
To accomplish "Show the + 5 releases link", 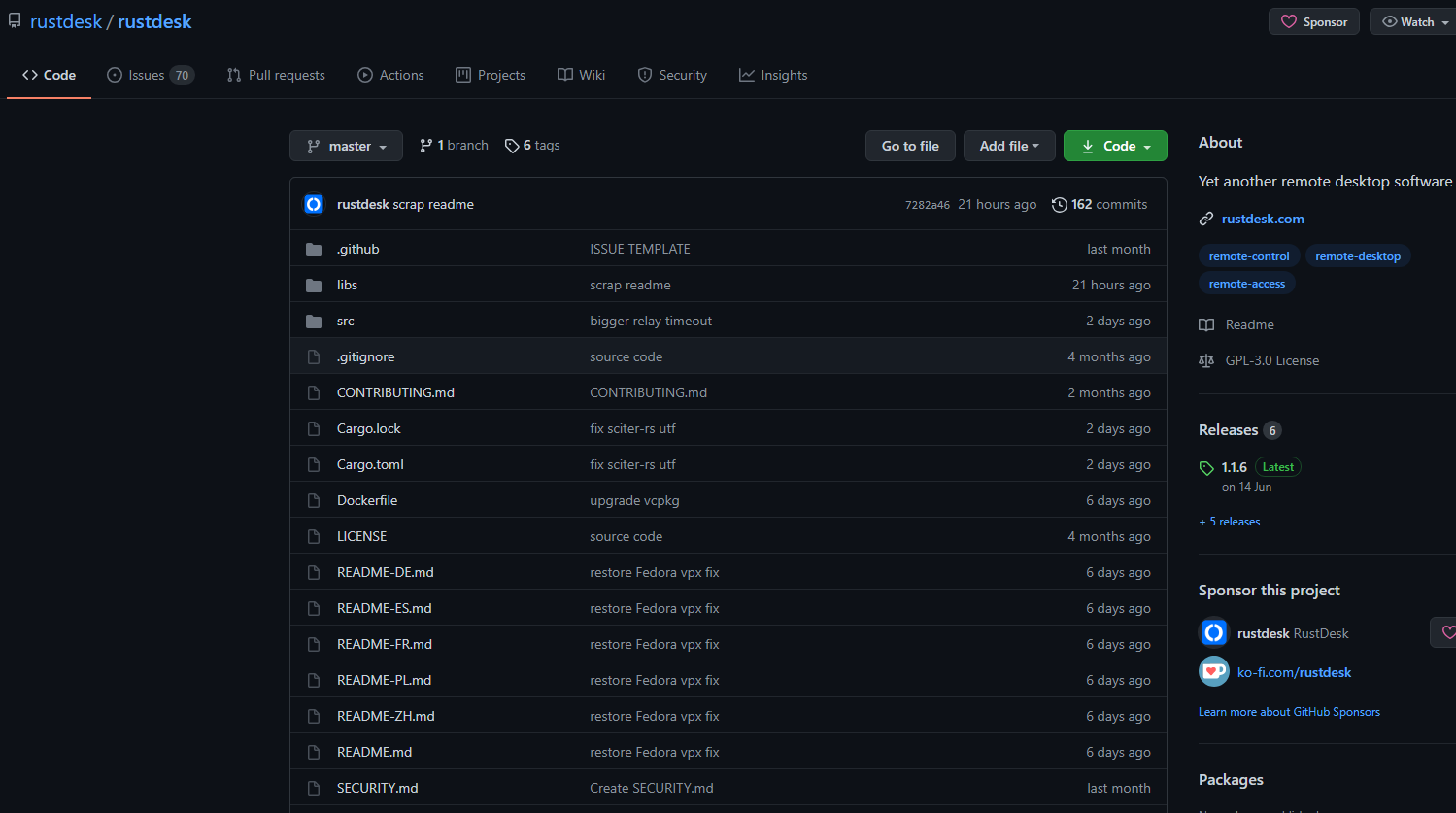I will tap(1230, 522).
